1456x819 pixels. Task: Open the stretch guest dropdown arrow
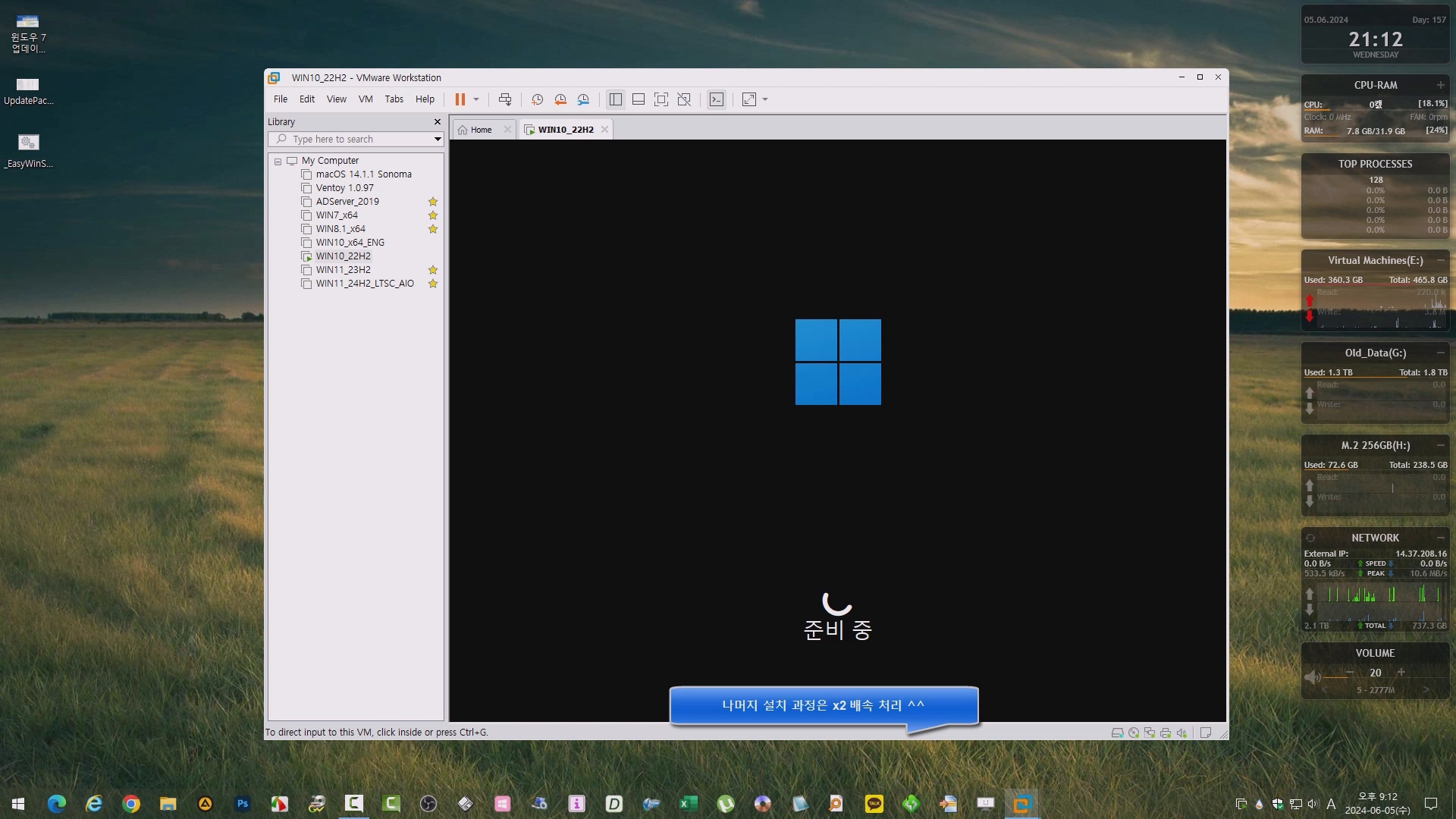coord(765,99)
